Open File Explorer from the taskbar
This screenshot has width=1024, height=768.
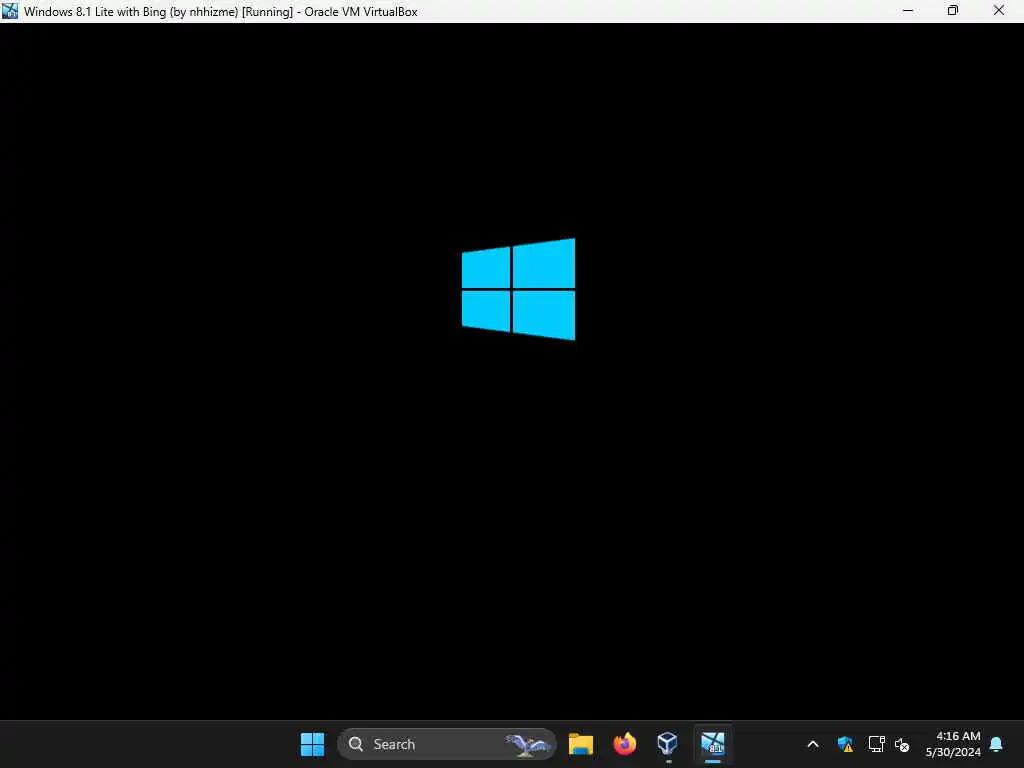581,744
